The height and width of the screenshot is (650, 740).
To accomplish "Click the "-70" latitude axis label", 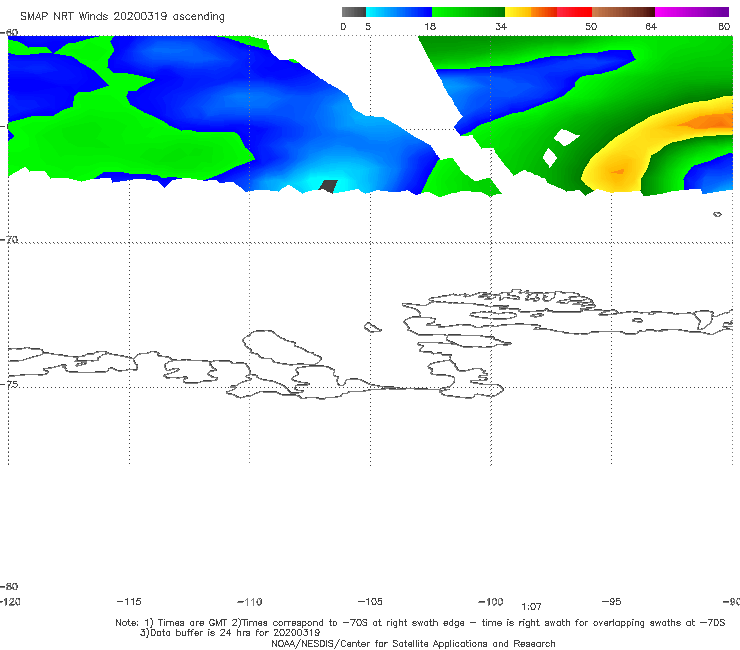I will tap(9, 239).
